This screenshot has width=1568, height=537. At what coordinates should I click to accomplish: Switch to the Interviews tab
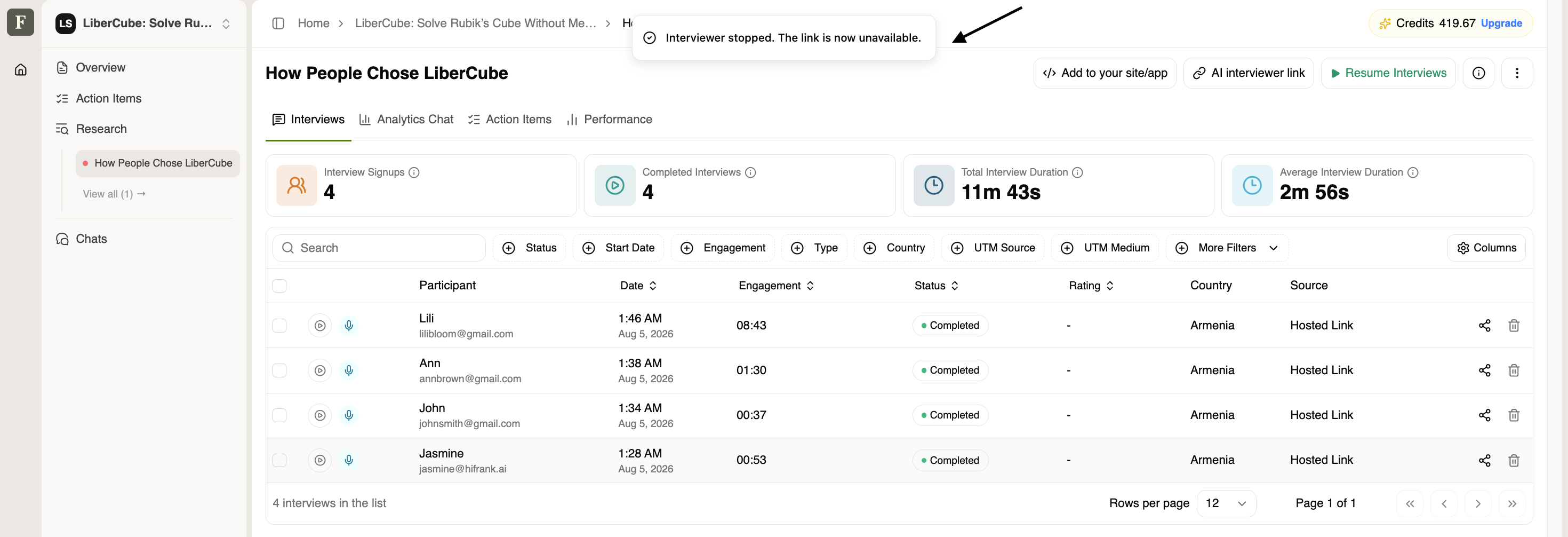(x=308, y=120)
